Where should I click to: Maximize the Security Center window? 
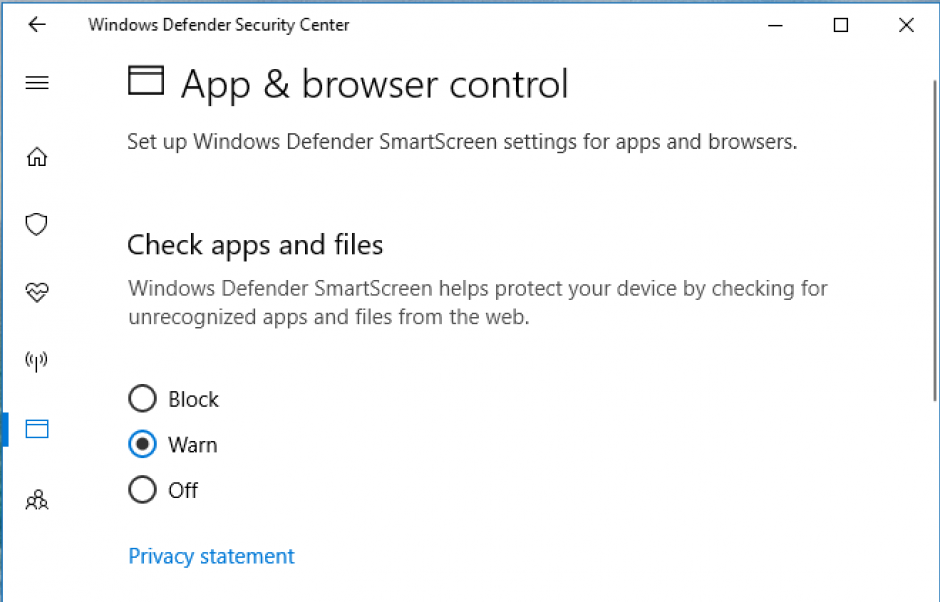(840, 25)
